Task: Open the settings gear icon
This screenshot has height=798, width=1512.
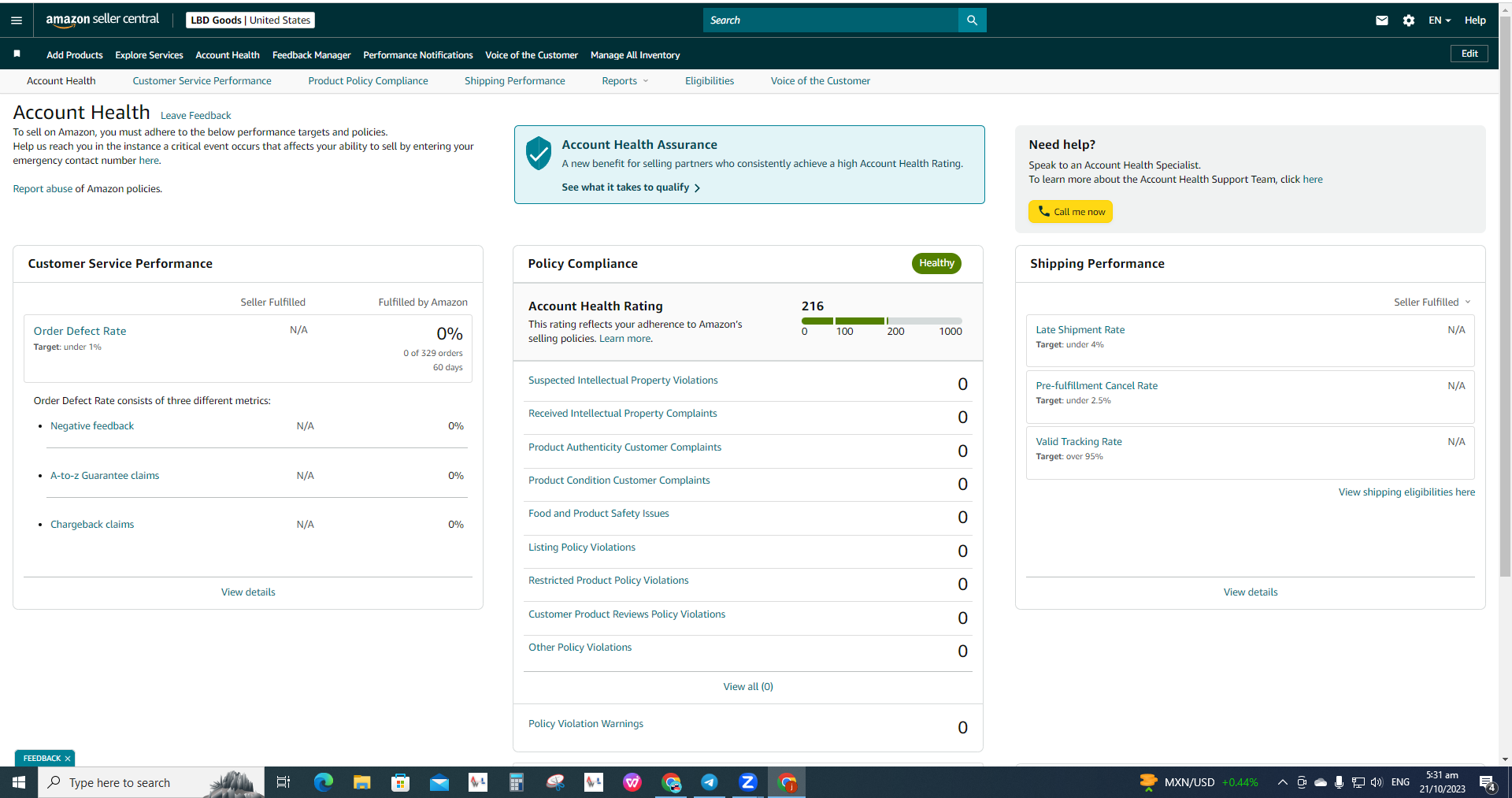Action: 1409,20
